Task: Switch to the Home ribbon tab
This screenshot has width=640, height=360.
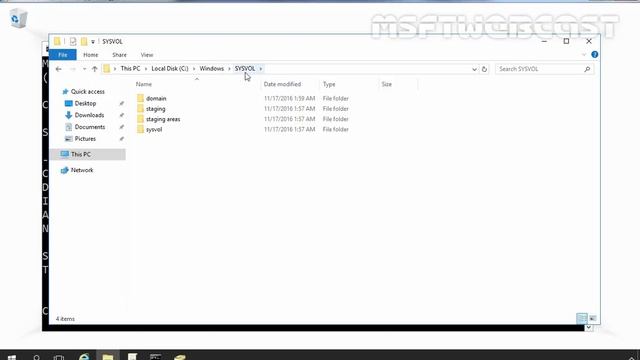Action: tap(91, 55)
